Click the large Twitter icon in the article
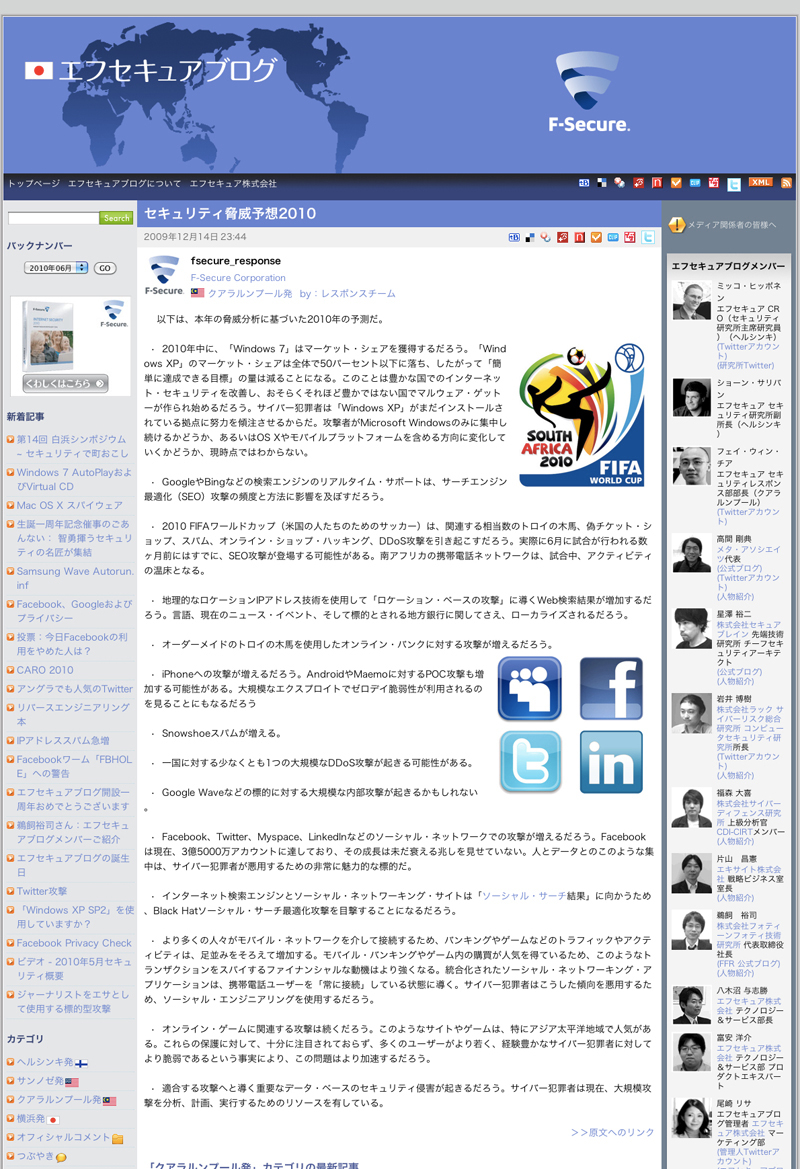The height and width of the screenshot is (1169, 800). coord(530,761)
